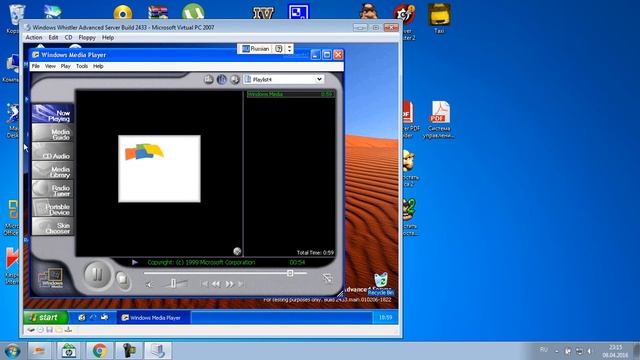Viewport: 640px width, 360px height.
Task: Click host tray volume icon
Action: pos(589,351)
